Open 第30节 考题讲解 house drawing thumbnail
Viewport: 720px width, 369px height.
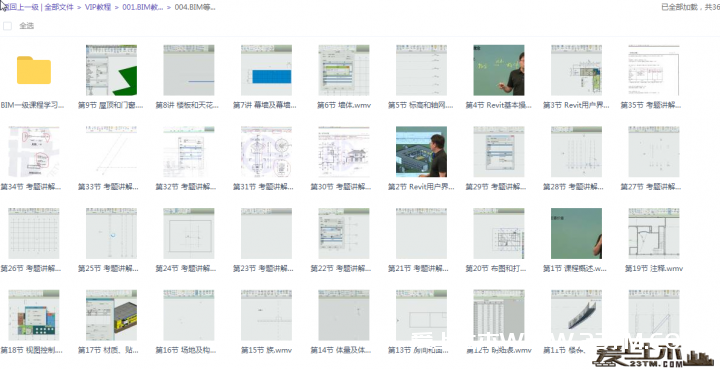click(x=344, y=152)
